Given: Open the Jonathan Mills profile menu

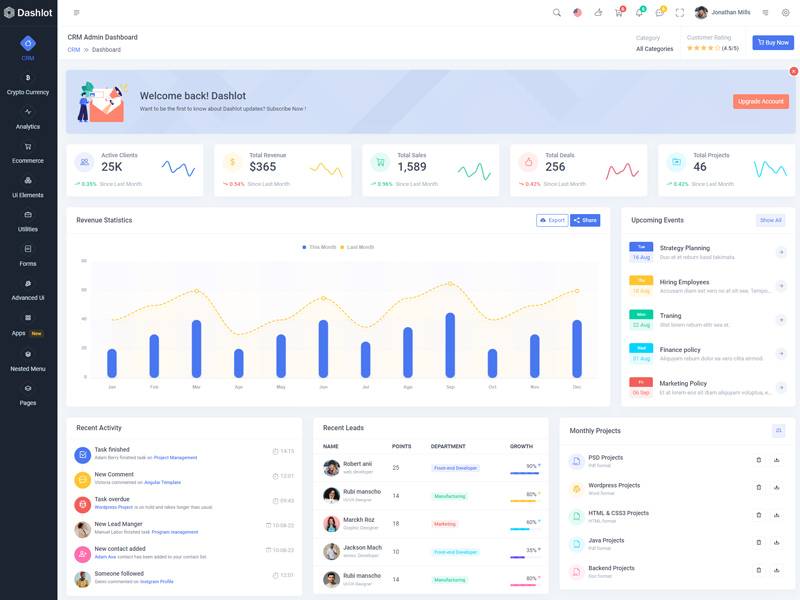Looking at the screenshot, I should pos(722,13).
